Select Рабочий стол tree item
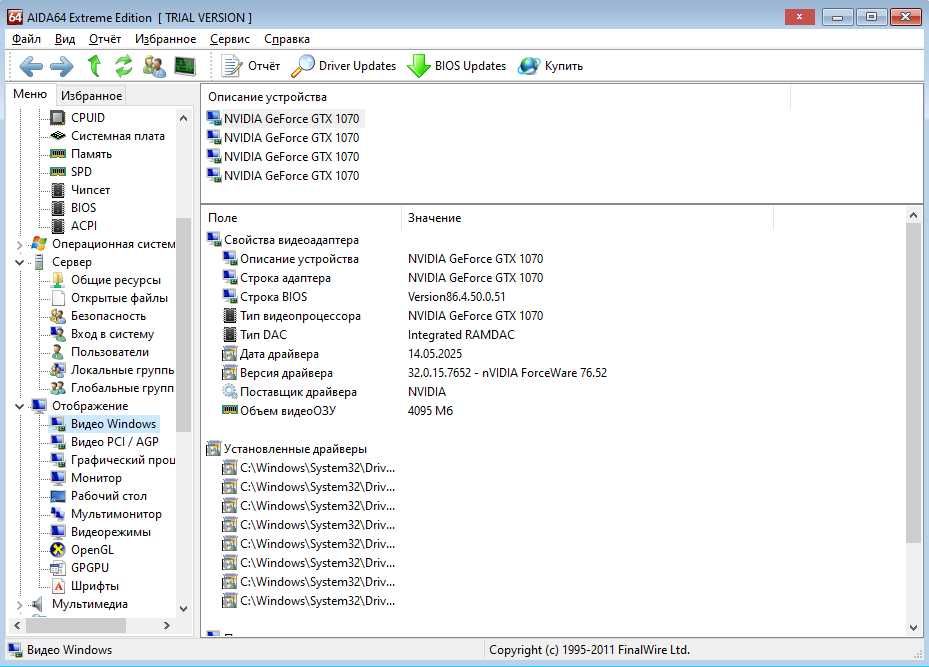Viewport: 929px width, 667px height. (x=108, y=496)
